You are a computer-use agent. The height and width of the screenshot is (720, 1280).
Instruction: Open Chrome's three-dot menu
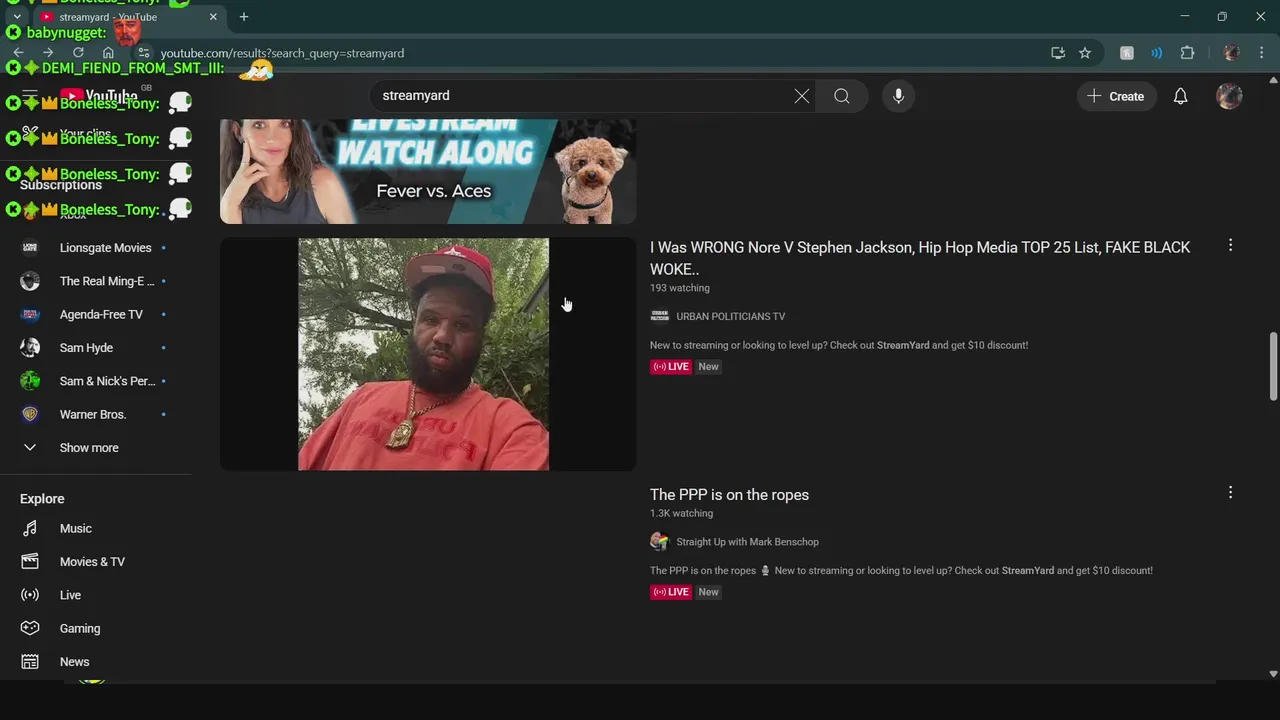1261,53
